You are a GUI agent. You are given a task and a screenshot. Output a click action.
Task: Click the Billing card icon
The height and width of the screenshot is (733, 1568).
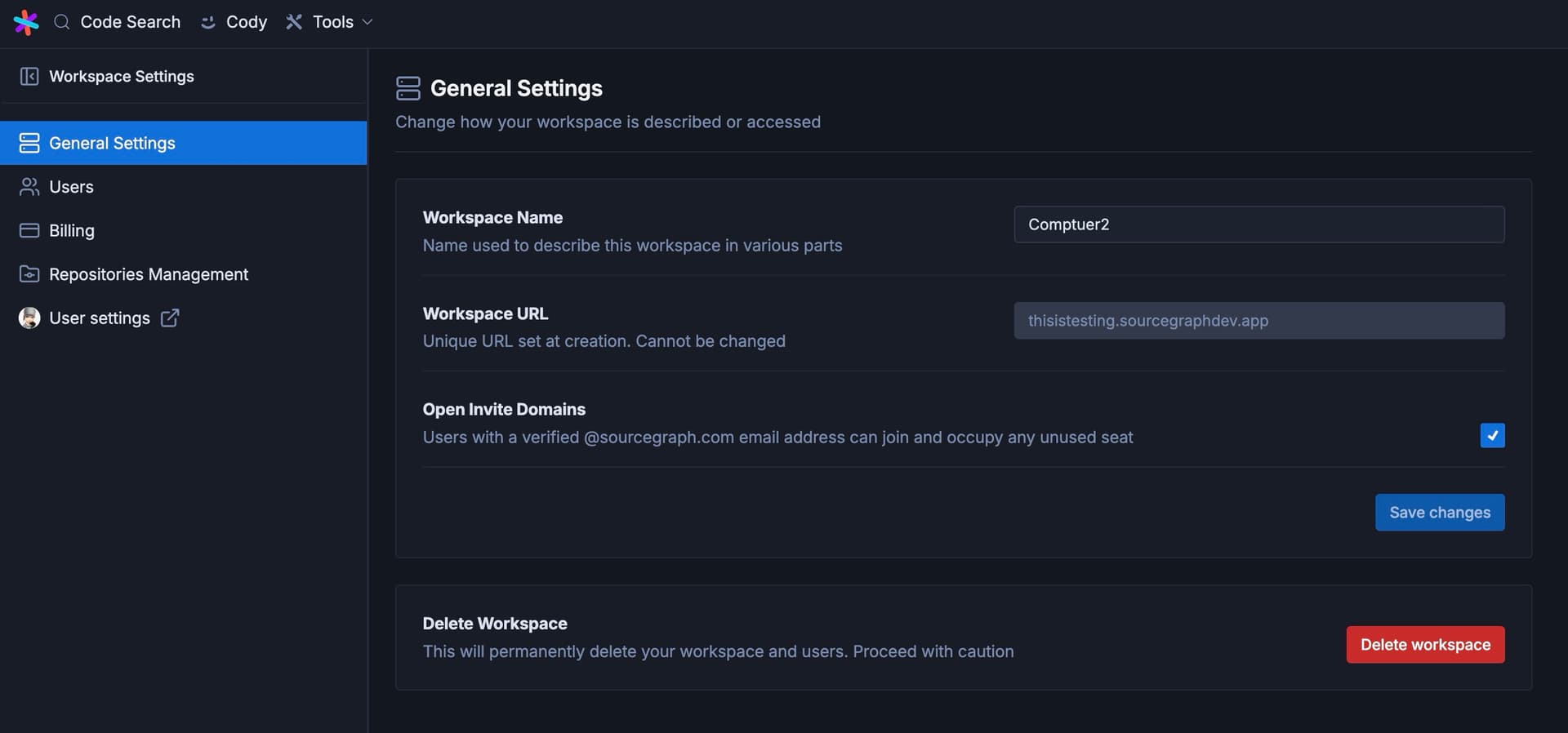[x=29, y=230]
